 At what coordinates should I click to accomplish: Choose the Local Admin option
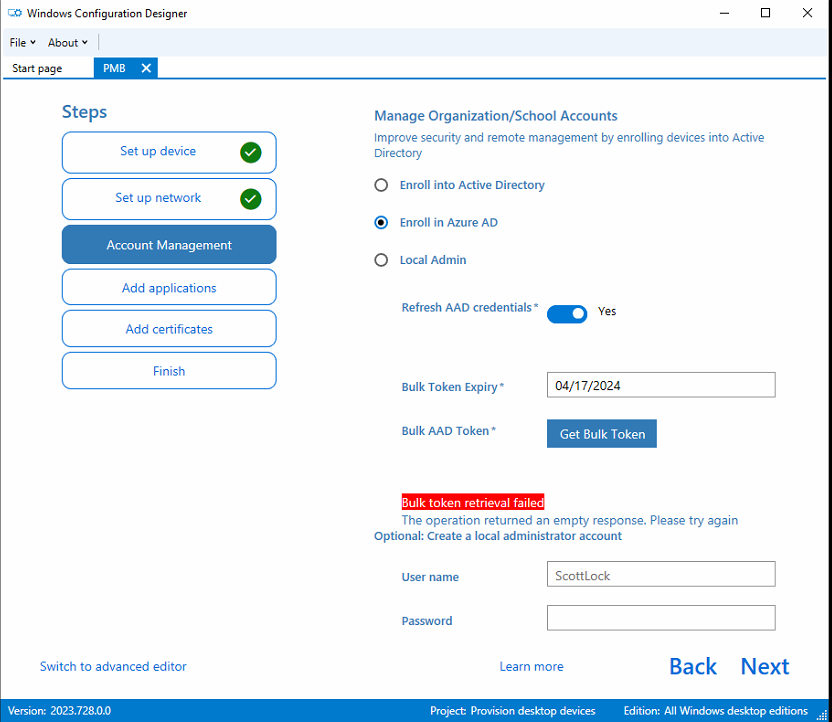[x=381, y=259]
